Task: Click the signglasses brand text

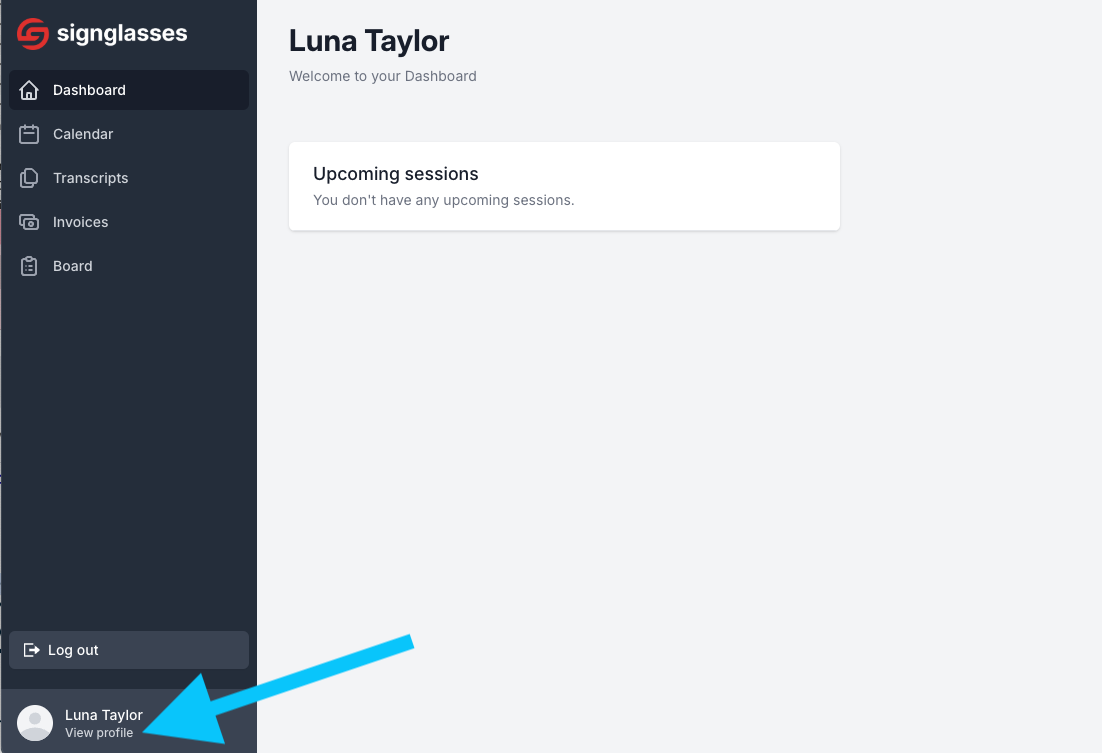Action: pyautogui.click(x=122, y=33)
